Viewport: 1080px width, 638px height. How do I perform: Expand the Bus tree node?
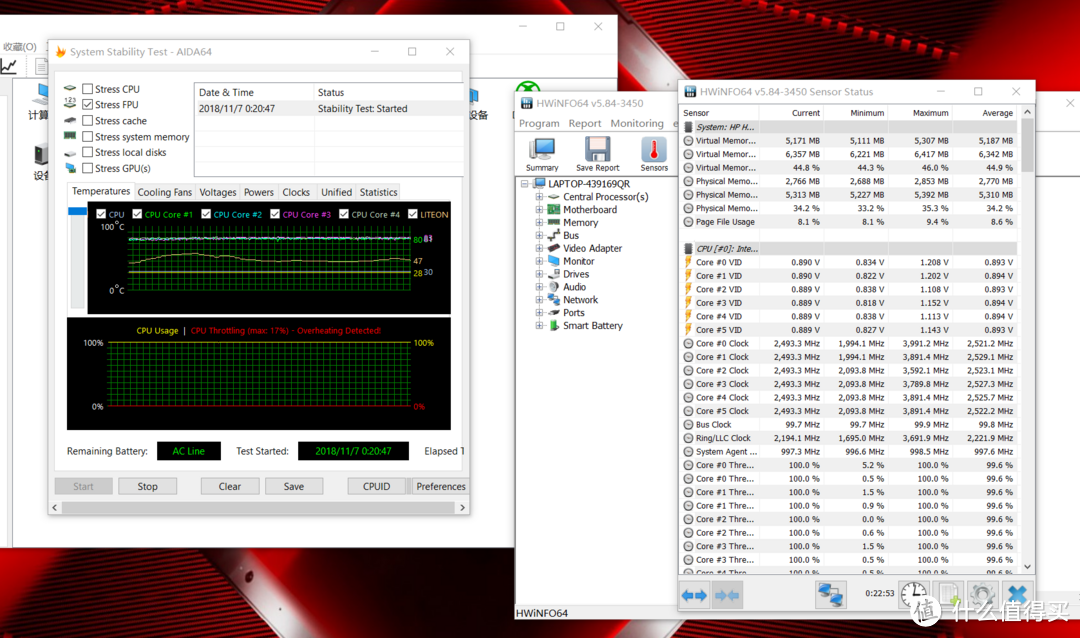pyautogui.click(x=539, y=235)
